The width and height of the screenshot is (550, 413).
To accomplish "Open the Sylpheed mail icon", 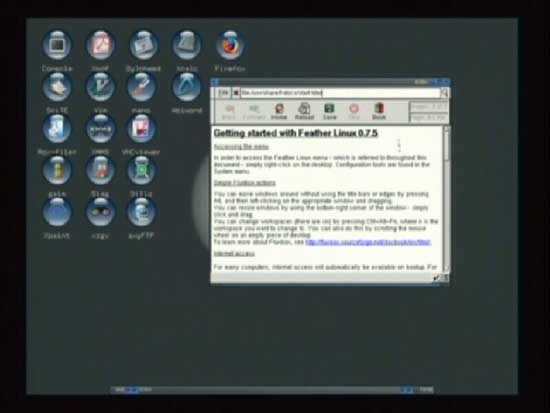I will tap(143, 46).
